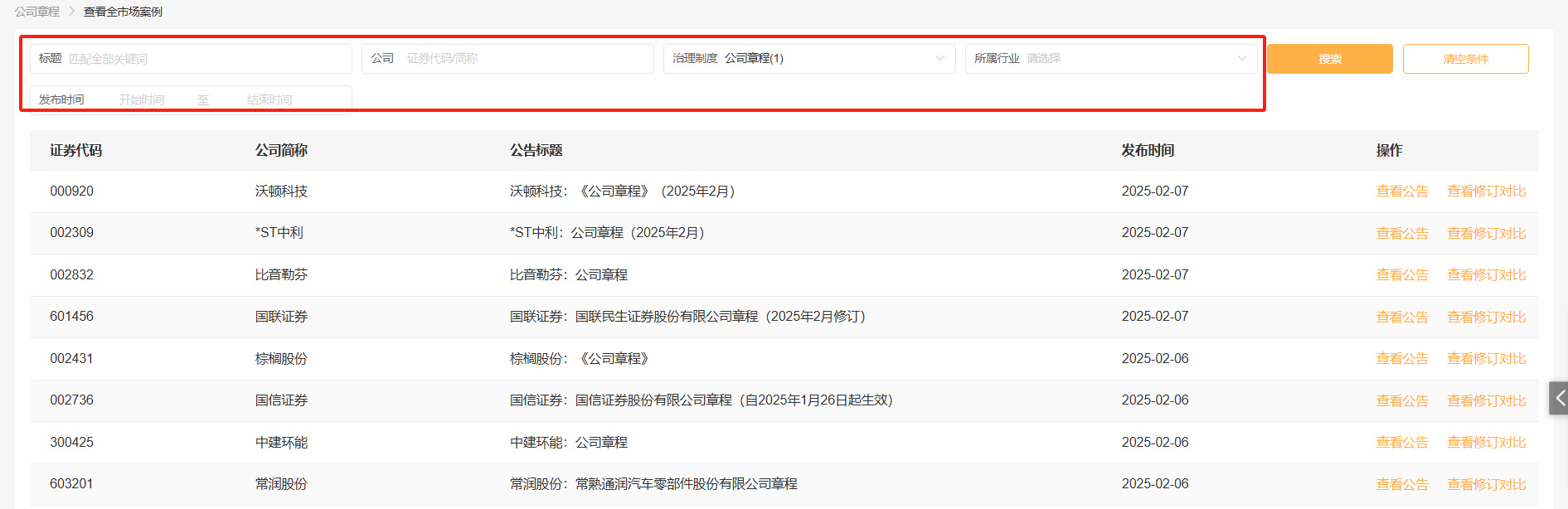Click company name 国信证券 in 公司简称 column
The width and height of the screenshot is (1568, 509).
point(281,400)
